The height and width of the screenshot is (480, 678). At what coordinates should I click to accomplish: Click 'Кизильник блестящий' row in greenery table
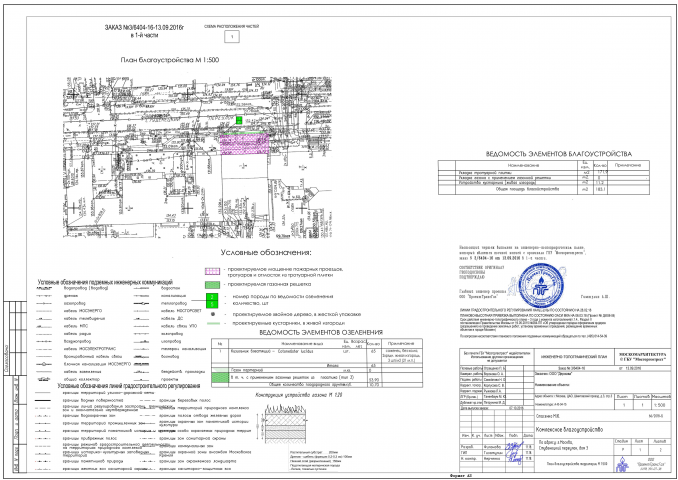(317, 355)
